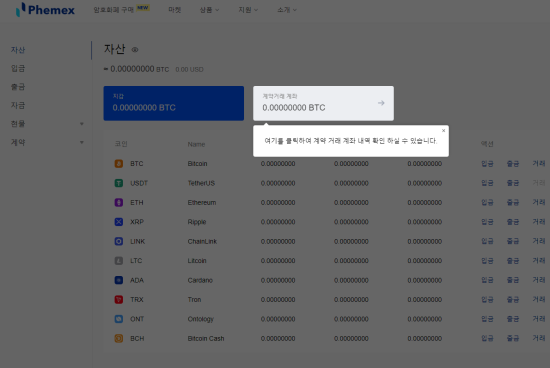
Task: Toggle the balance visibility eye icon
Action: click(x=135, y=50)
